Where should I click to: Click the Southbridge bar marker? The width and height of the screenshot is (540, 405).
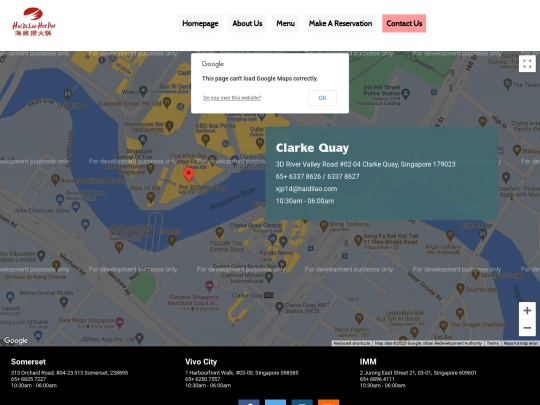click(460, 288)
